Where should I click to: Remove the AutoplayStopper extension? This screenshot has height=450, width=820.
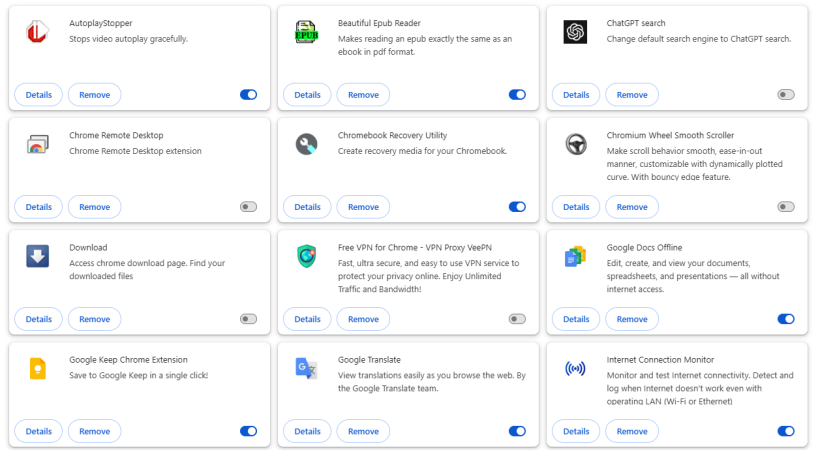(x=95, y=95)
